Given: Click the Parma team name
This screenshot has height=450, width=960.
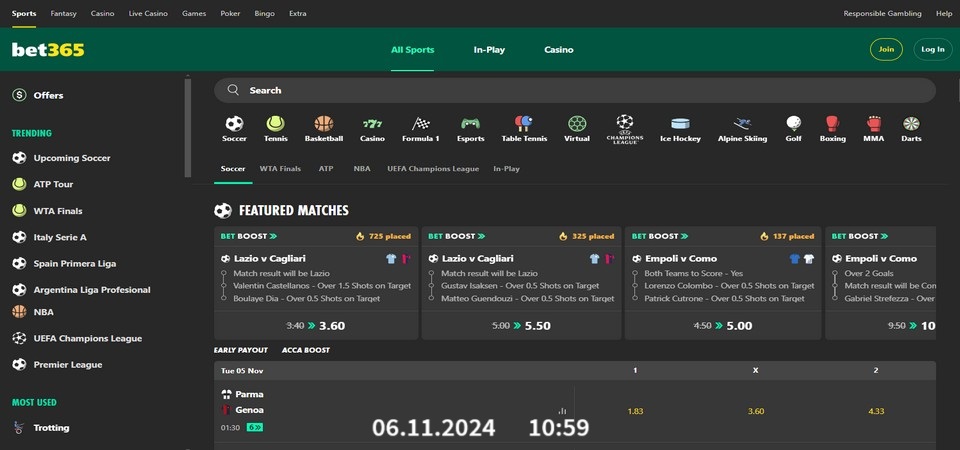Looking at the screenshot, I should [x=249, y=394].
